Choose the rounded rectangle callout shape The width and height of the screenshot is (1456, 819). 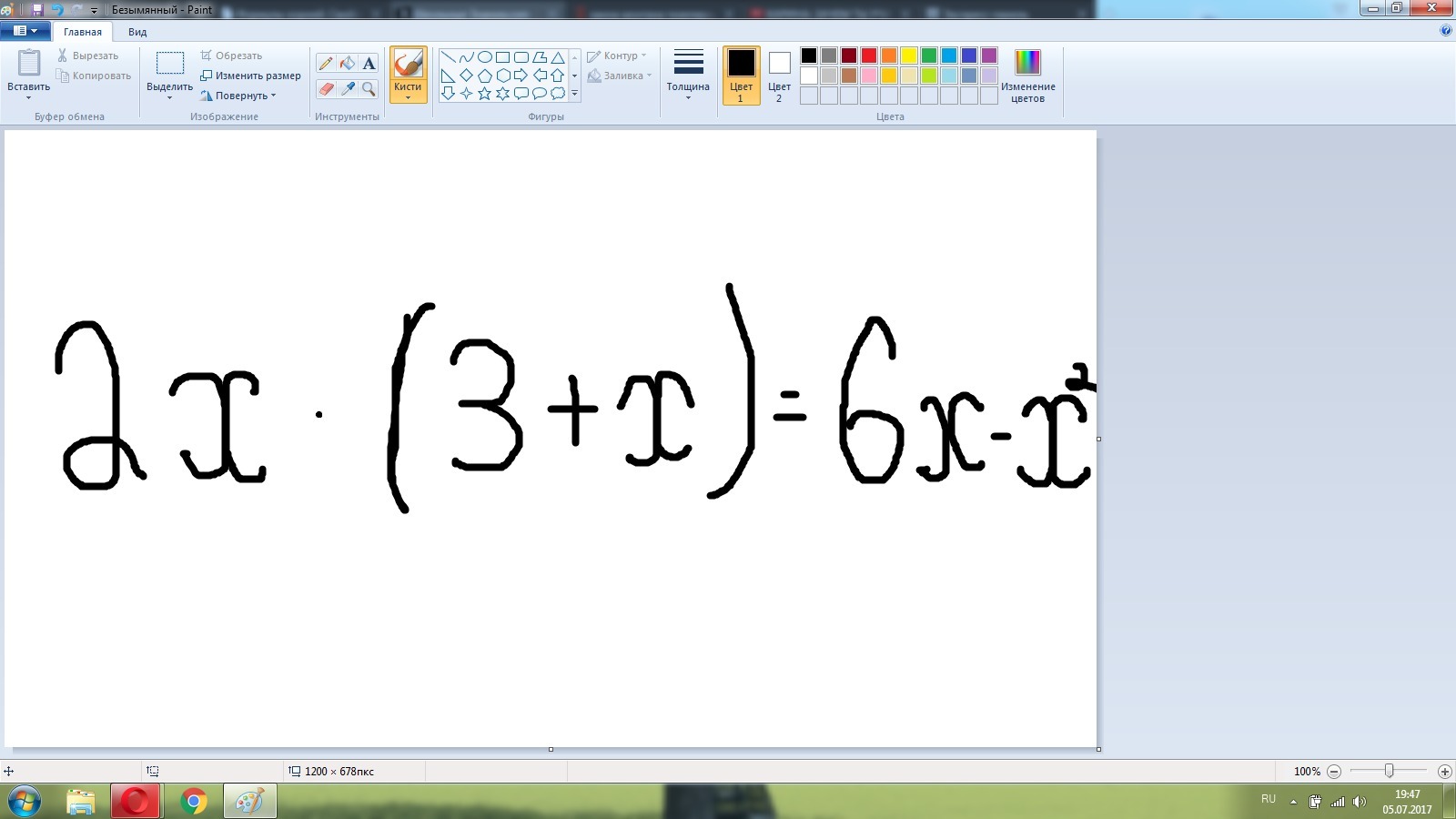521,93
